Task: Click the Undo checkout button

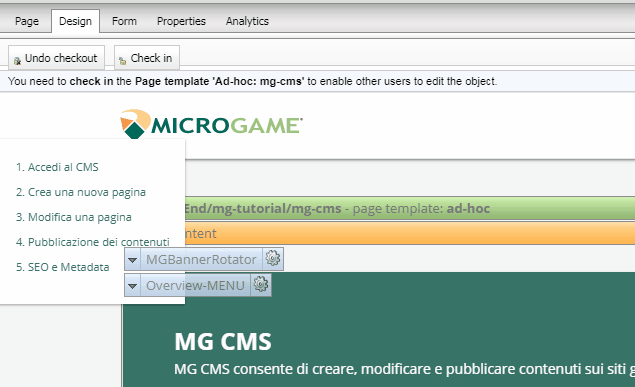Action: [56, 58]
